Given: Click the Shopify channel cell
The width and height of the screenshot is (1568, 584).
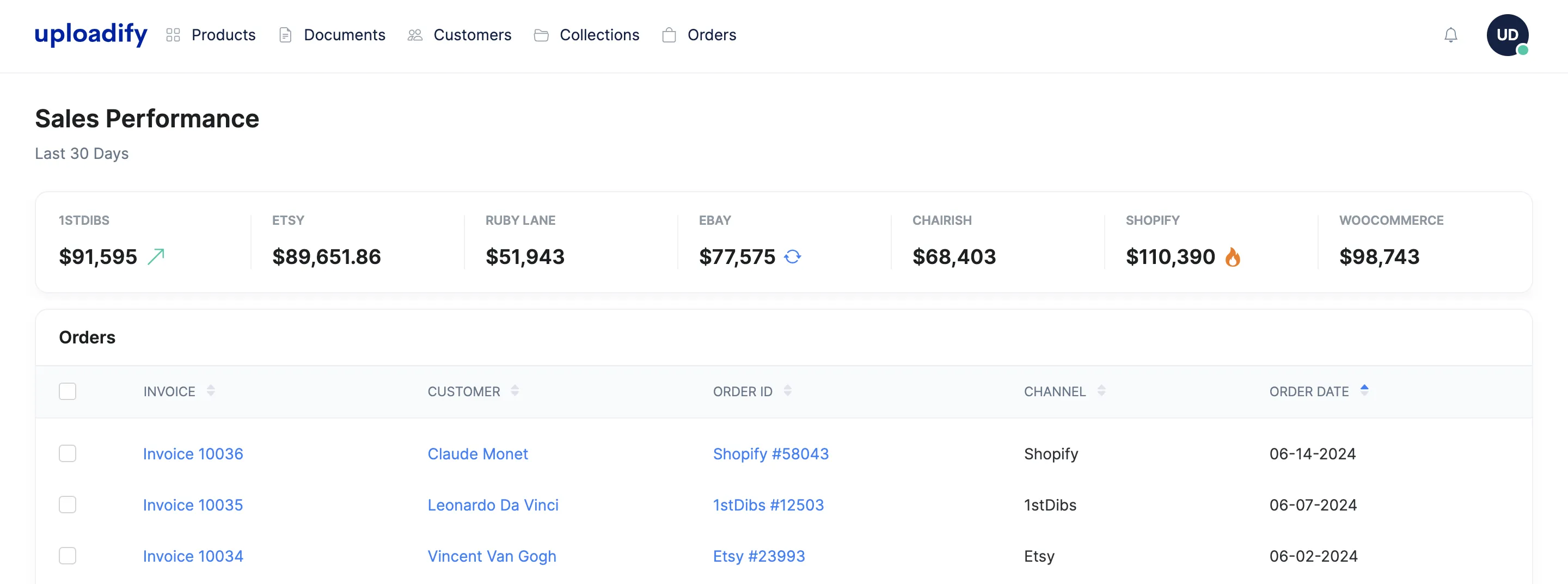Looking at the screenshot, I should [x=1051, y=454].
